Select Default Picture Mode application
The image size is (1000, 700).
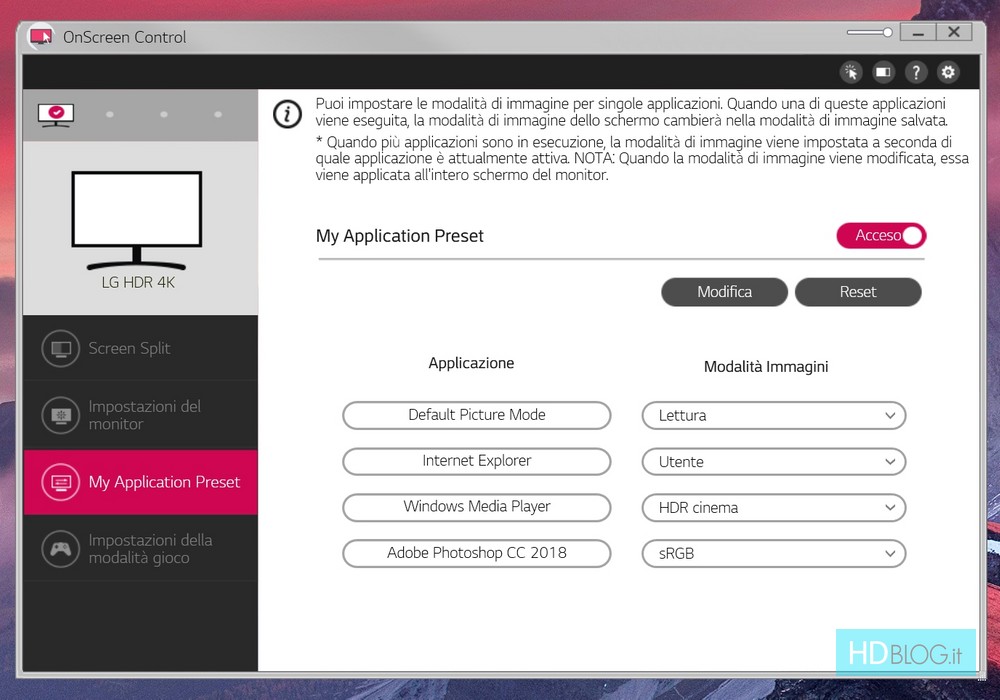pos(476,415)
